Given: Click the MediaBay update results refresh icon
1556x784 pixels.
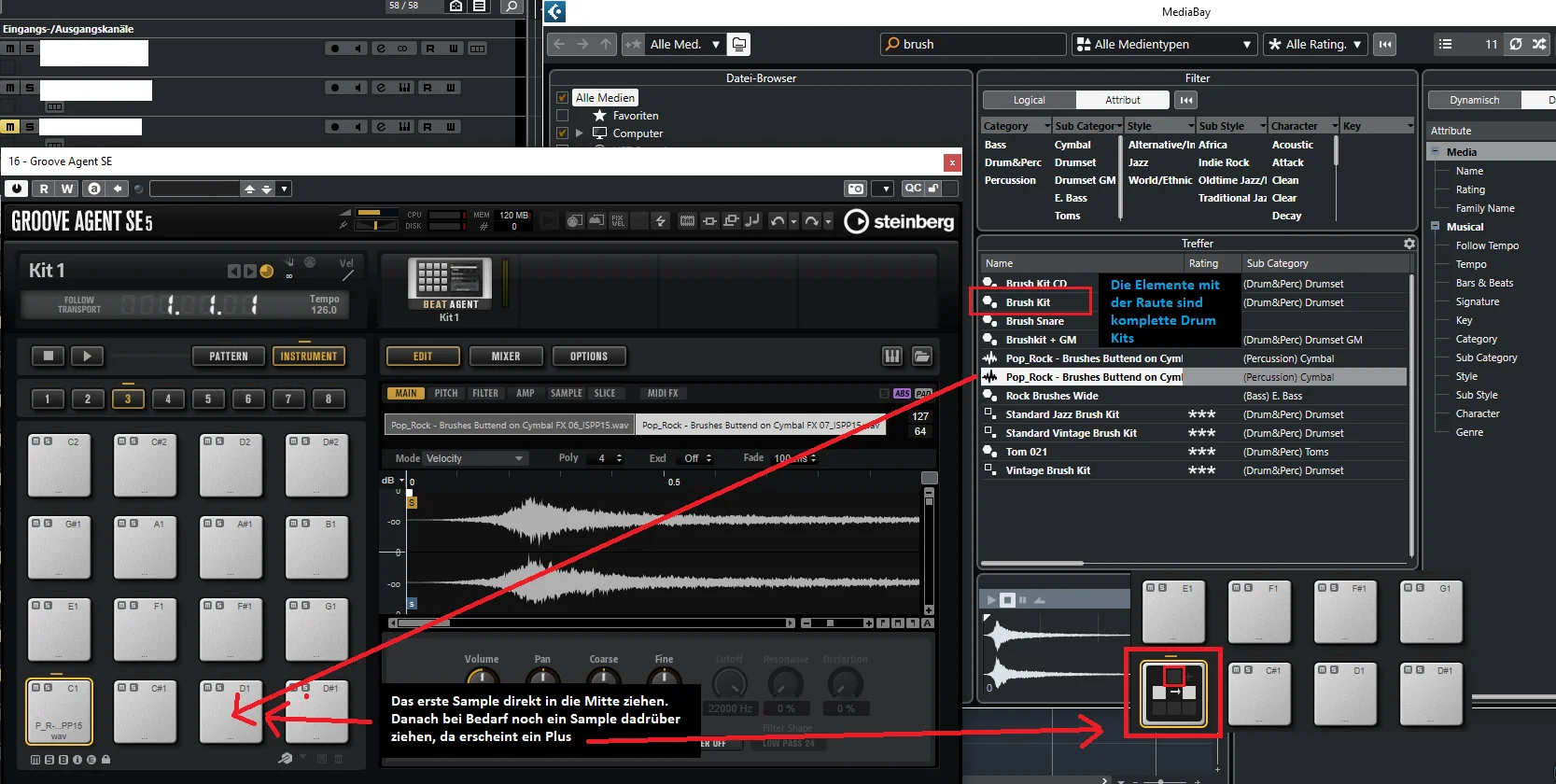Looking at the screenshot, I should (1516, 44).
